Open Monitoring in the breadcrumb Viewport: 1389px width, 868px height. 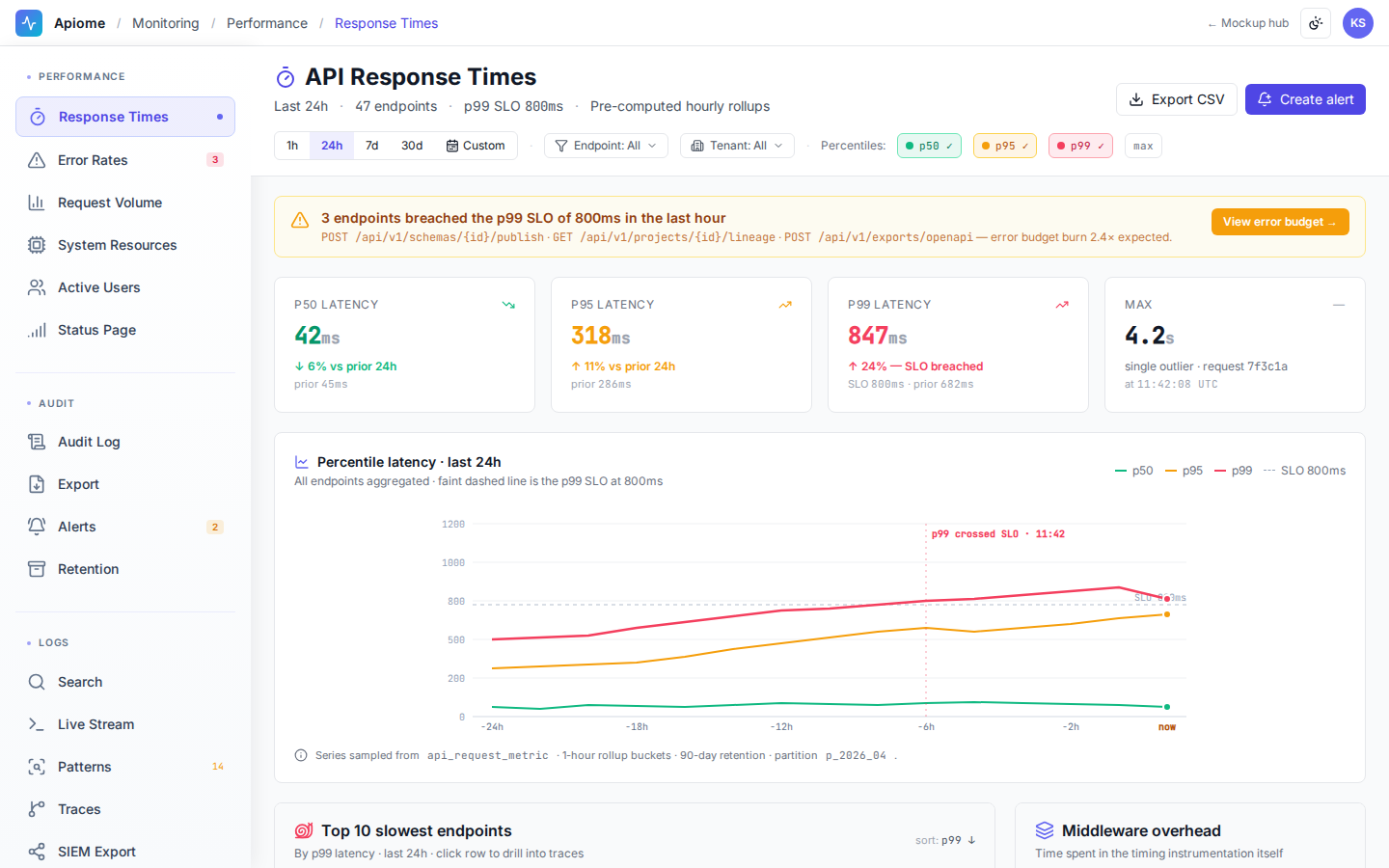(166, 23)
